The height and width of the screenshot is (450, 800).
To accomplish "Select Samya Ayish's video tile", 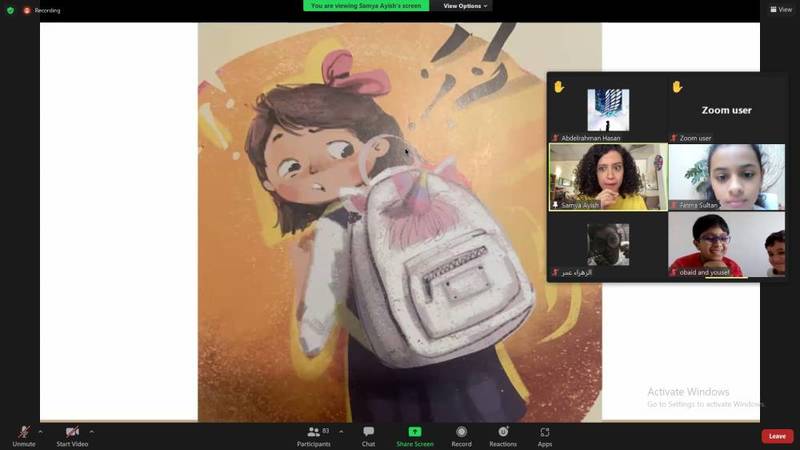I will (608, 176).
